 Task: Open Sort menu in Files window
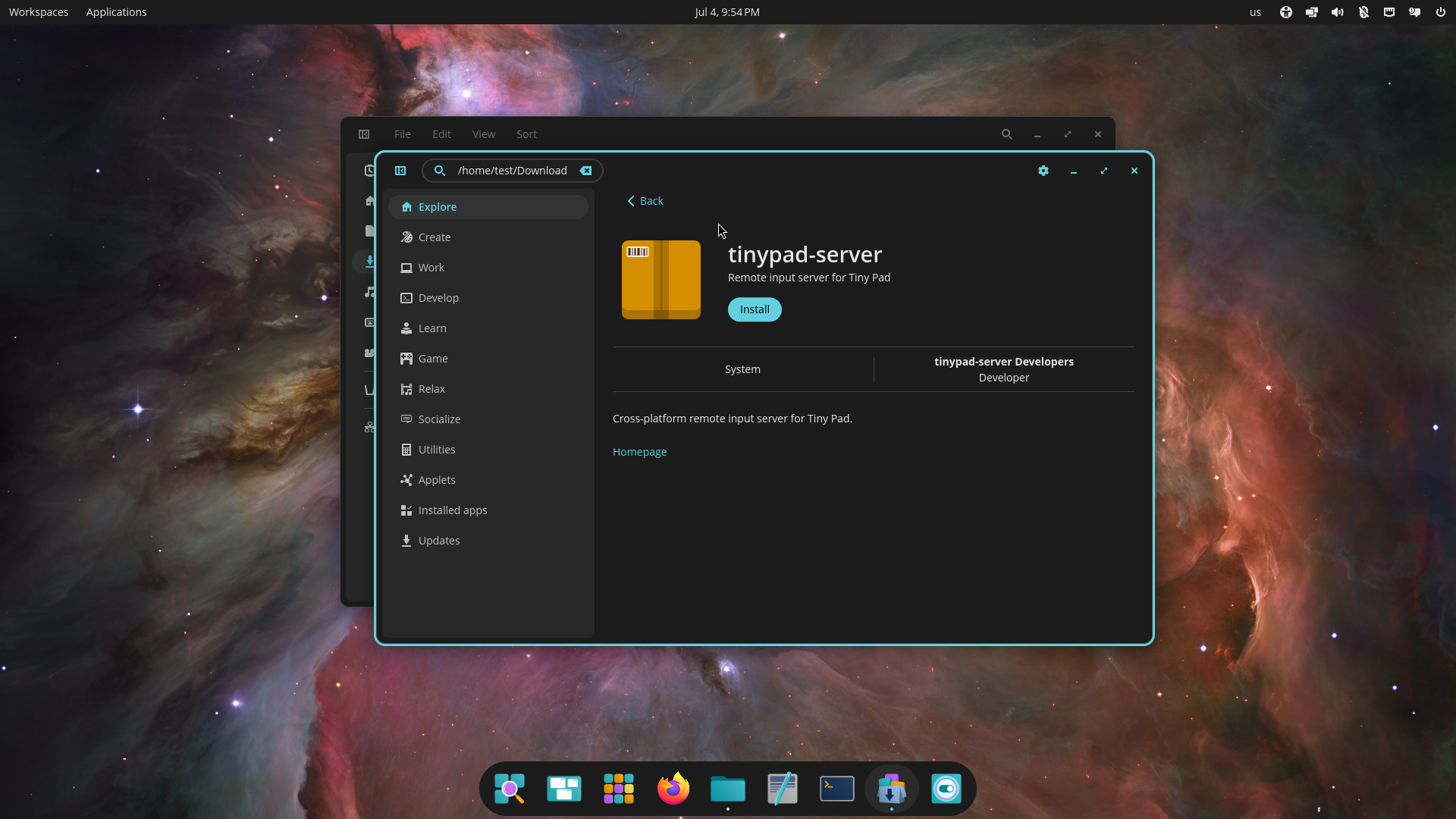(x=526, y=134)
